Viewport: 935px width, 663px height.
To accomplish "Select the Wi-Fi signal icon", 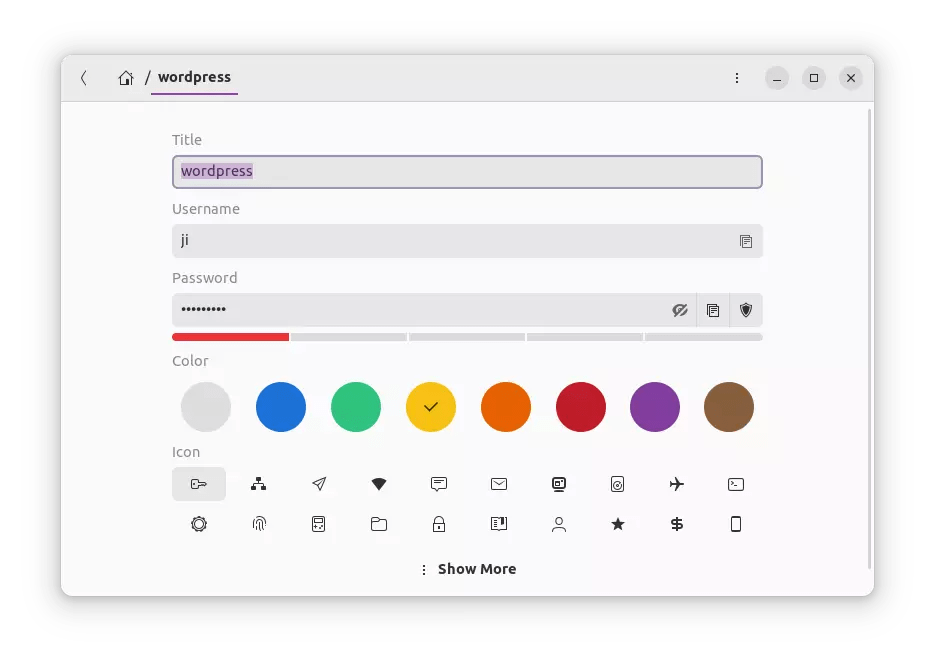I will (x=379, y=484).
